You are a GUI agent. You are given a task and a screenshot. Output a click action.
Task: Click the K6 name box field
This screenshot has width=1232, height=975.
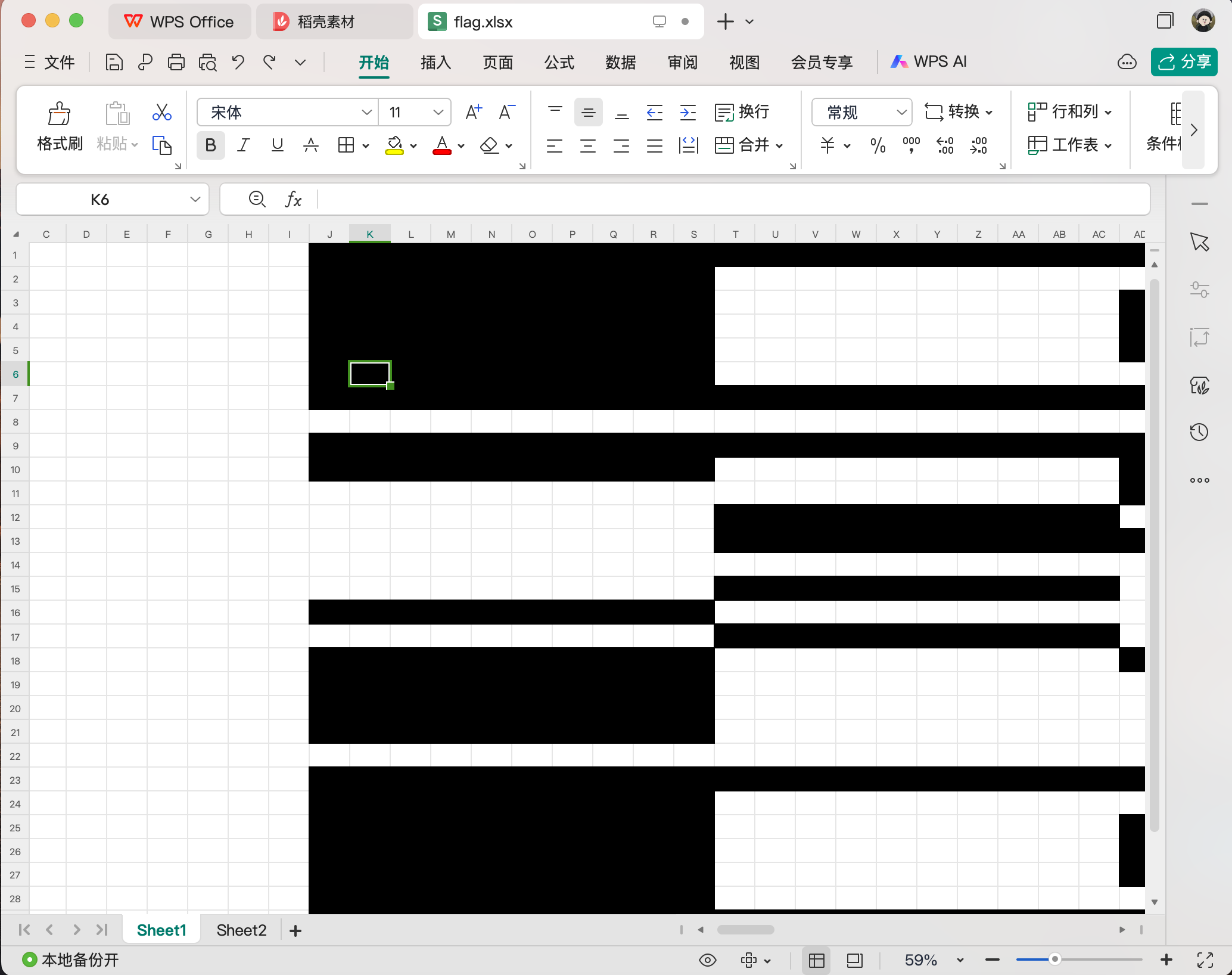(100, 200)
